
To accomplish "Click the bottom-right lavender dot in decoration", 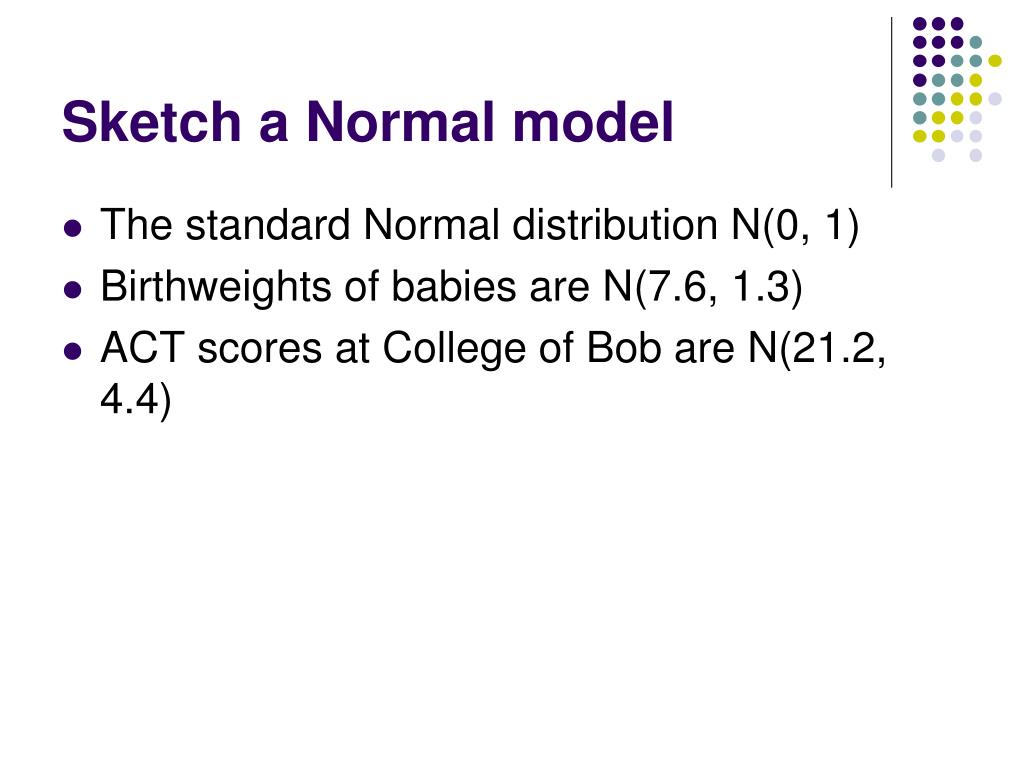I will pos(976,155).
